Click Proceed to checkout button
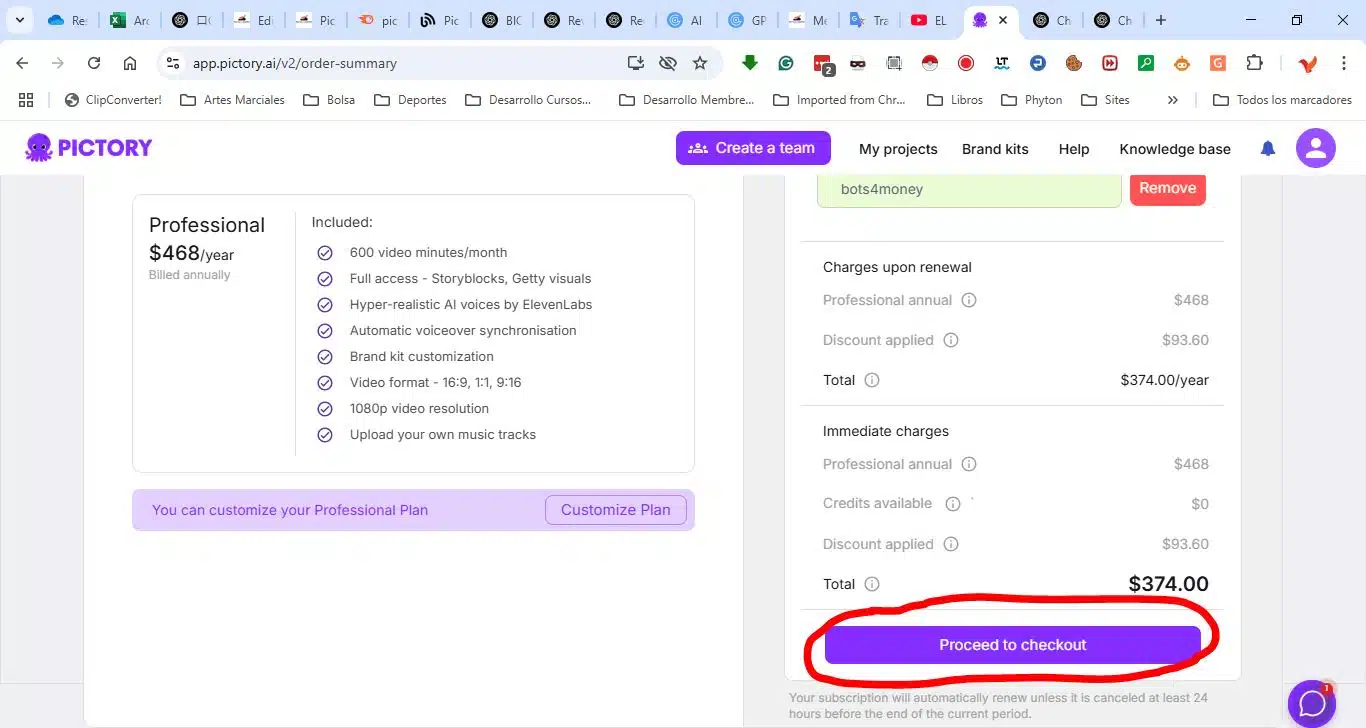Viewport: 1366px width, 728px height. coord(1012,645)
